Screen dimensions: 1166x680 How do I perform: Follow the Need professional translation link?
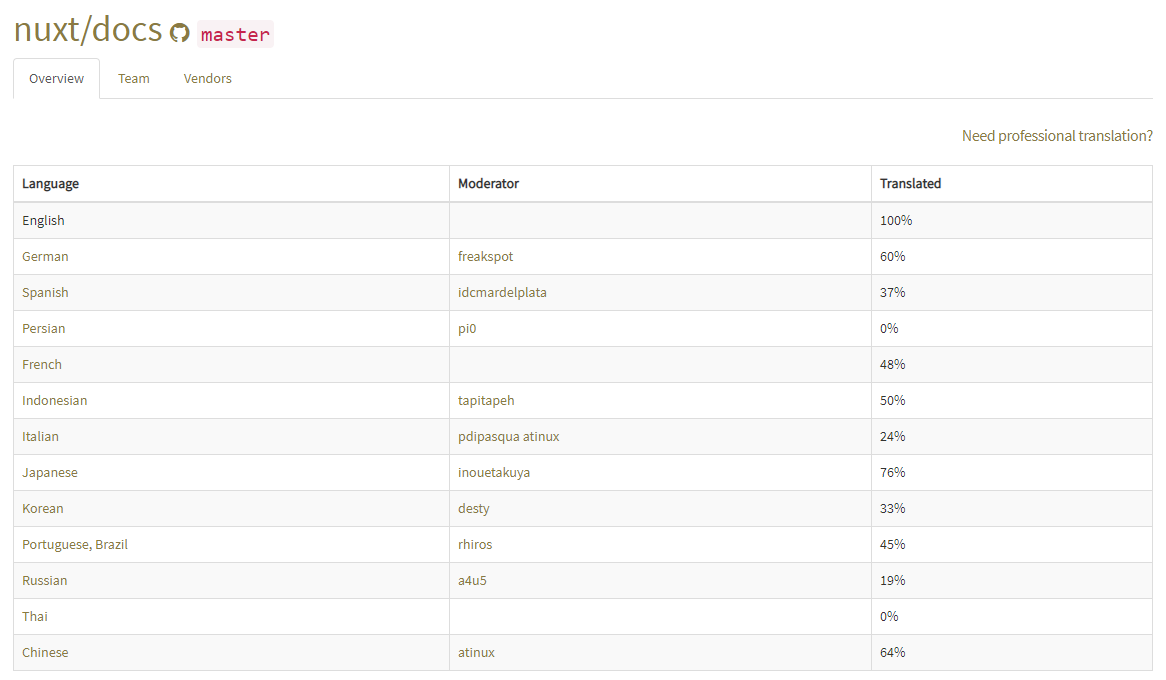tap(1057, 136)
